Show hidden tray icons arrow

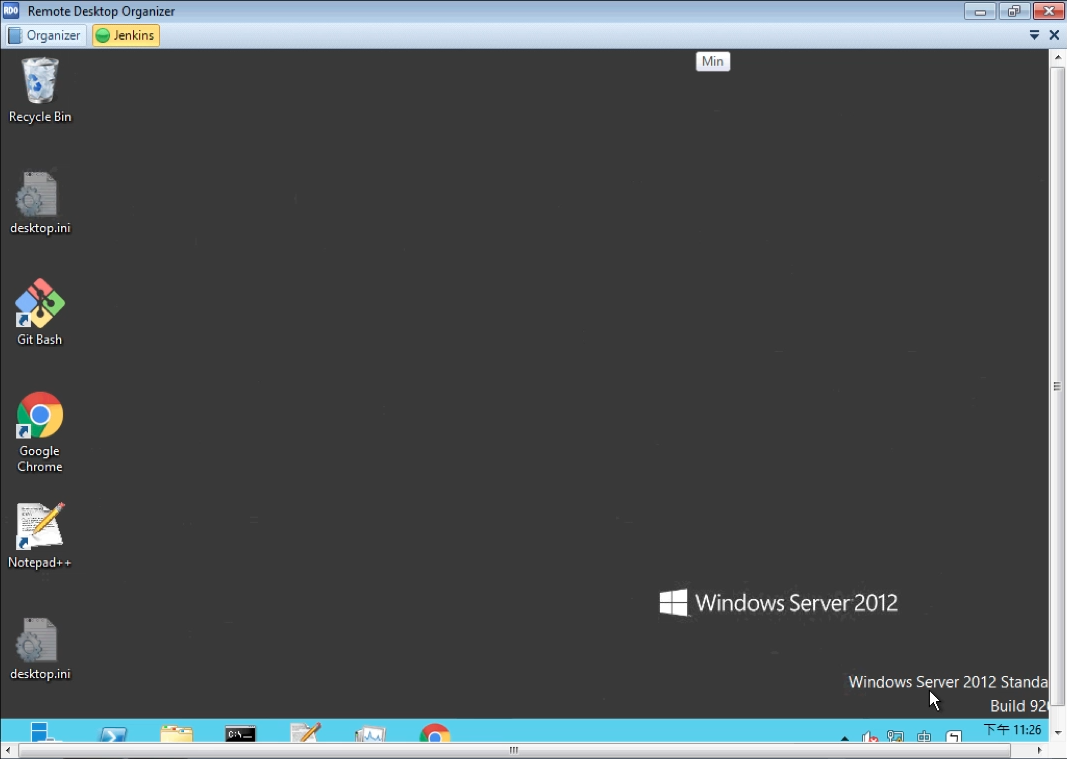tap(844, 737)
